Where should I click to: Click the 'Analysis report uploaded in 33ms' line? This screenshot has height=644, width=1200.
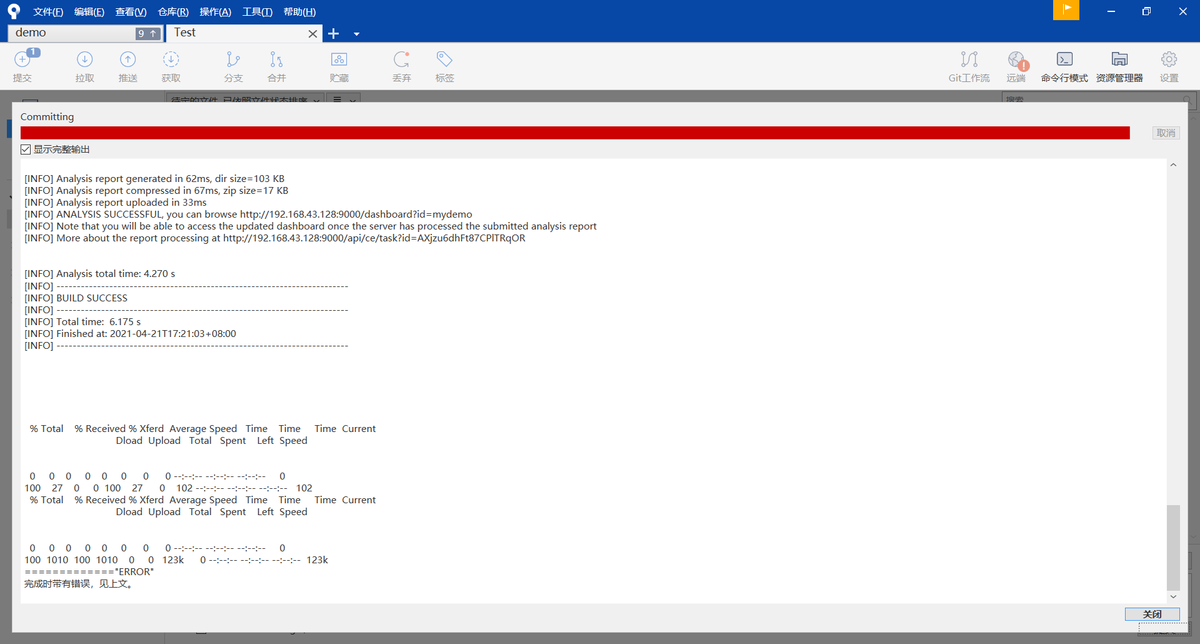pos(115,202)
